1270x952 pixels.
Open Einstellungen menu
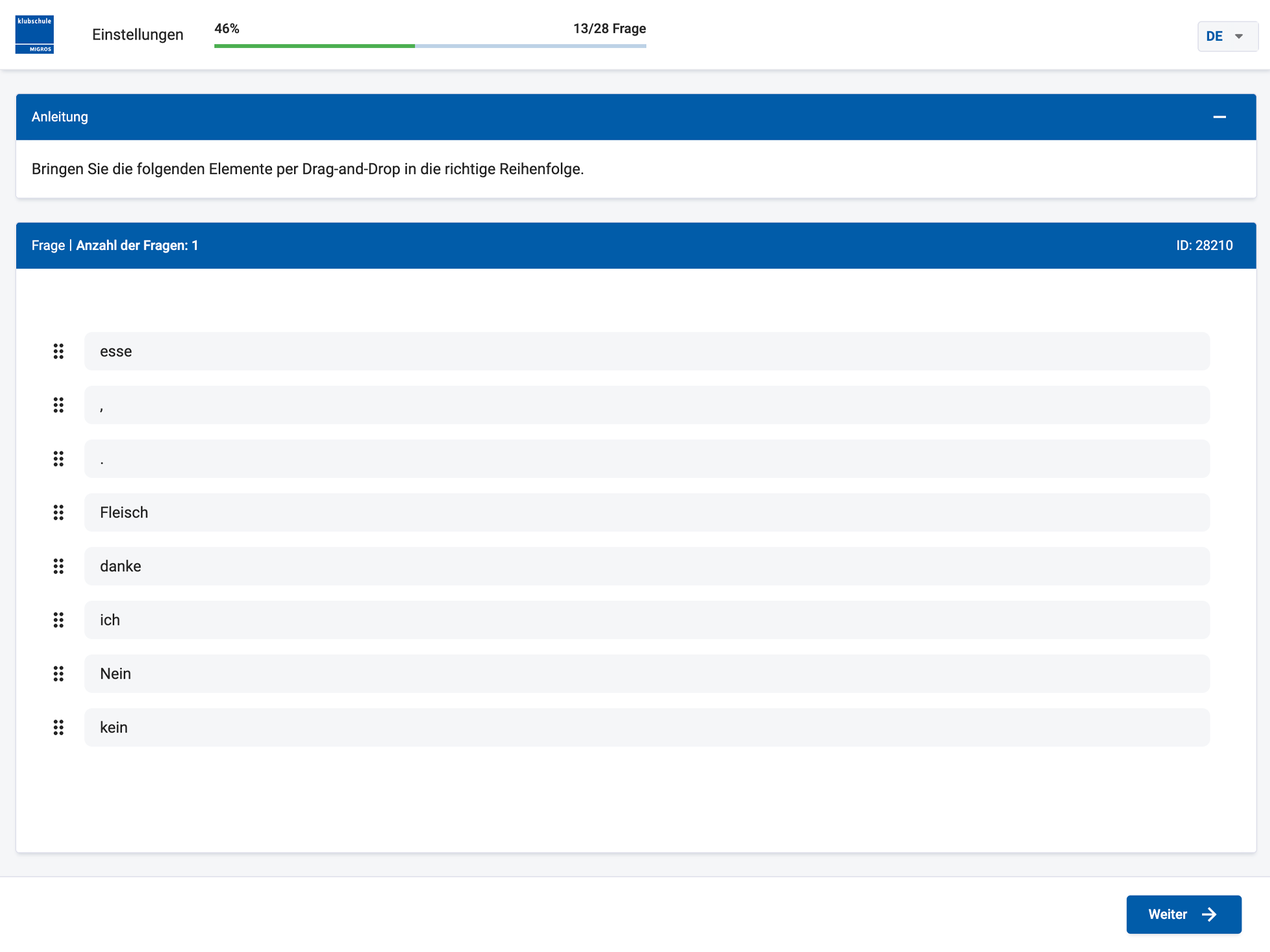click(137, 35)
